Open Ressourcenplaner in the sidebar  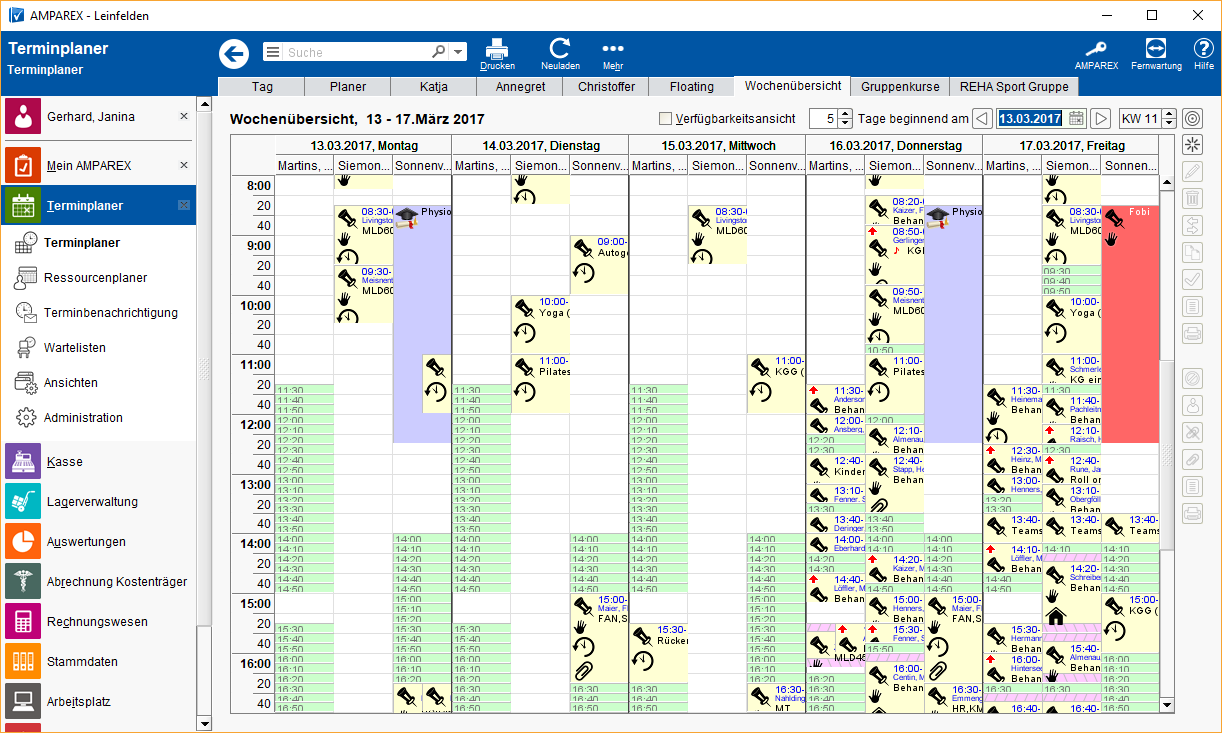(x=96, y=278)
